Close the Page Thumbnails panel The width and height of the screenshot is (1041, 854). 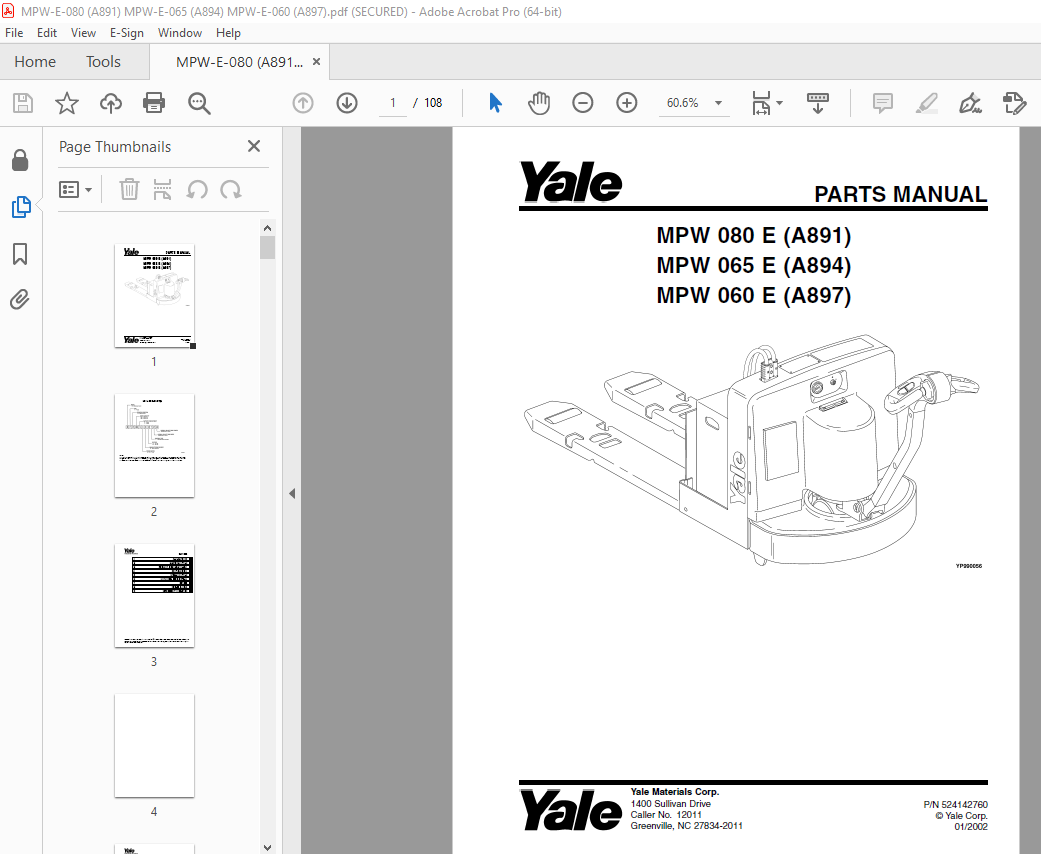(254, 146)
